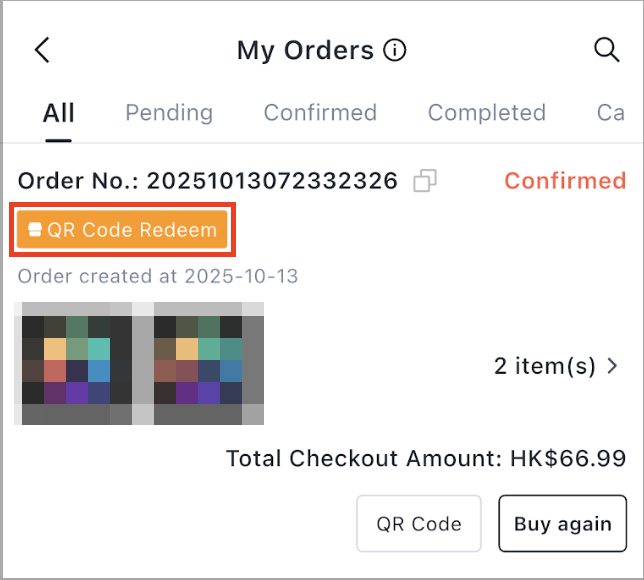Copy the order number with the copy icon

(x=425, y=181)
